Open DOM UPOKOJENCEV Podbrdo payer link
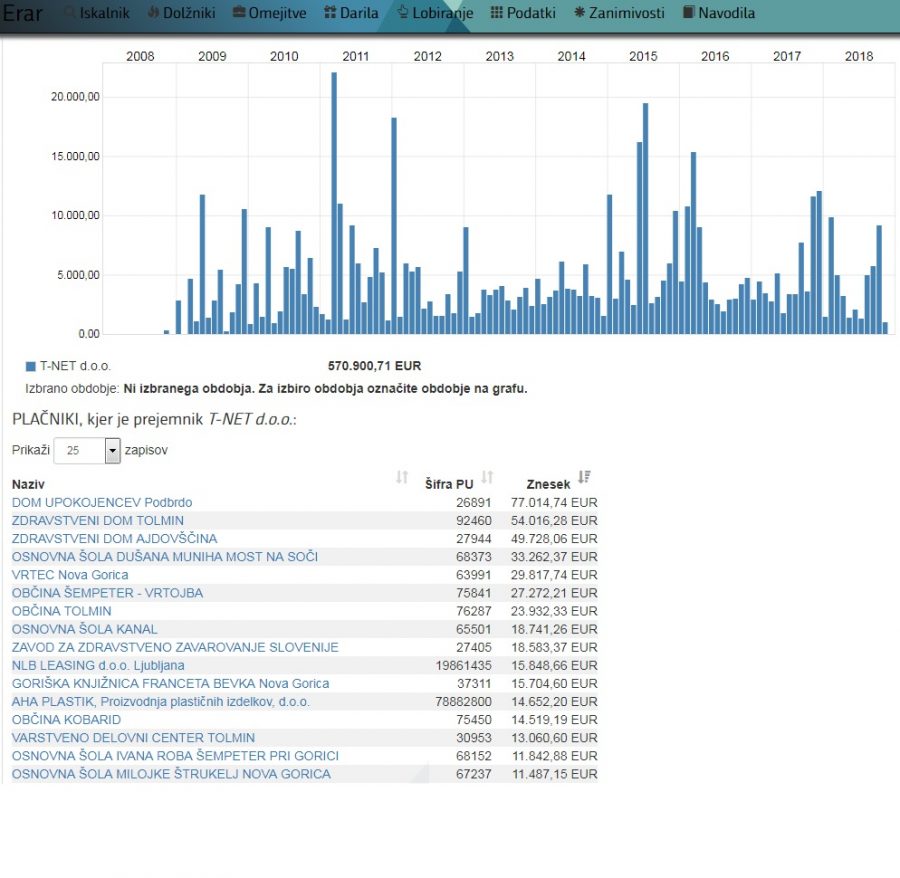Image resolution: width=900 pixels, height=878 pixels. tap(102, 503)
